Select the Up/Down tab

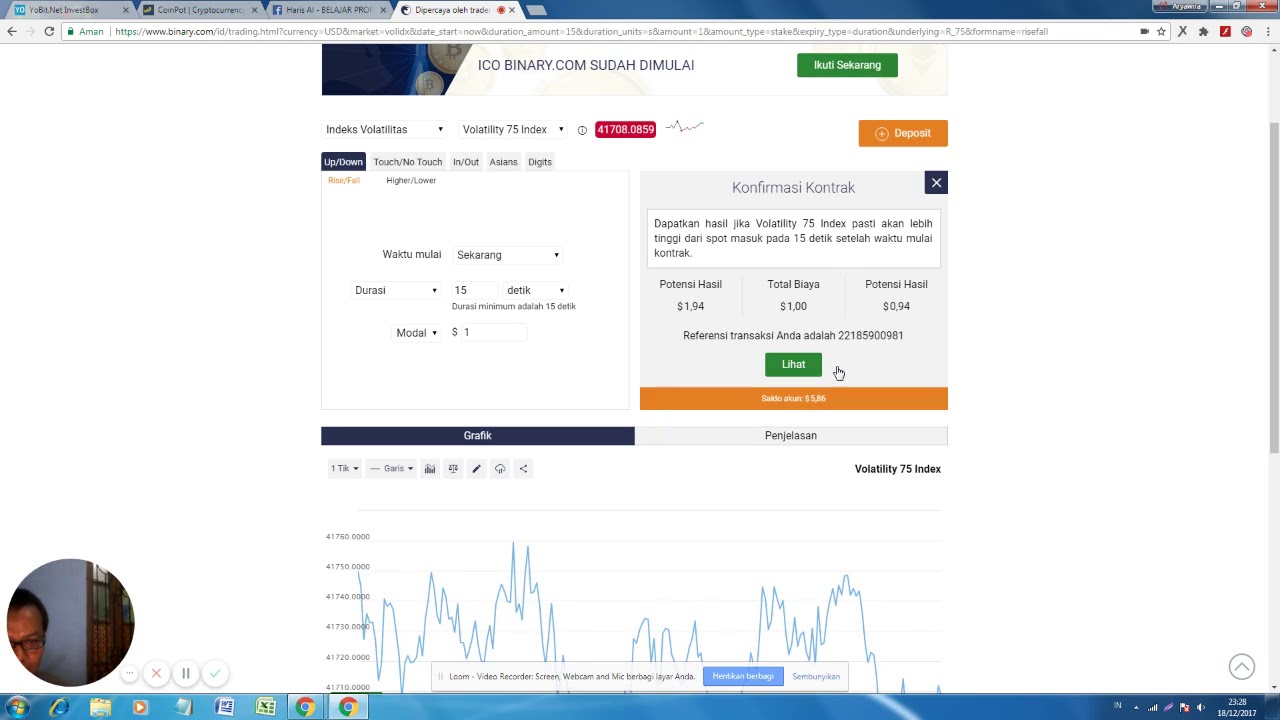[x=343, y=162]
